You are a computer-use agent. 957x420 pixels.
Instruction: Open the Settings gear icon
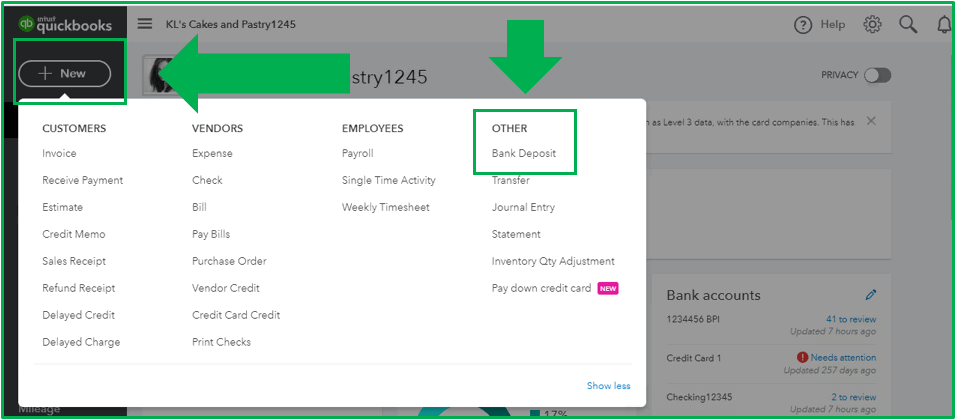[872, 24]
